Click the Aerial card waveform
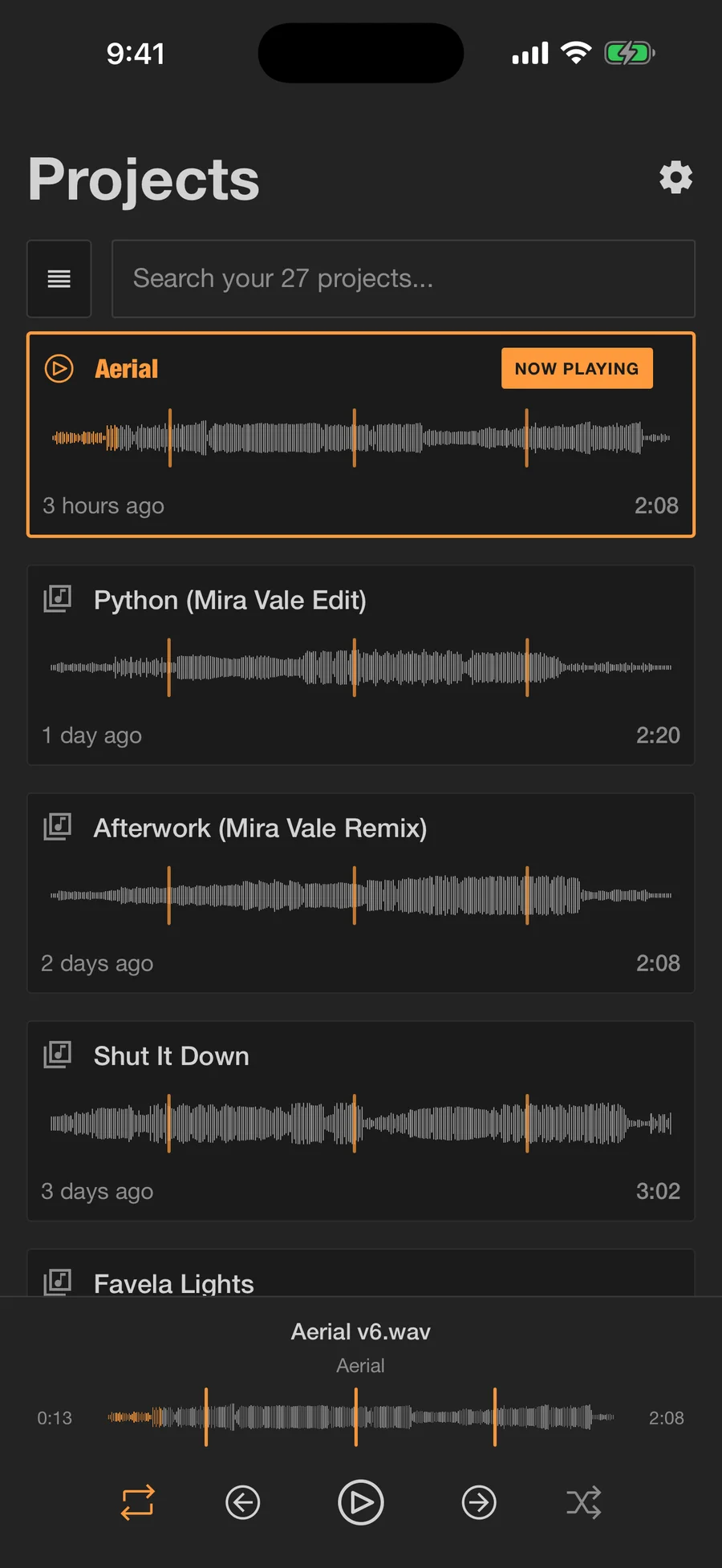 point(361,438)
